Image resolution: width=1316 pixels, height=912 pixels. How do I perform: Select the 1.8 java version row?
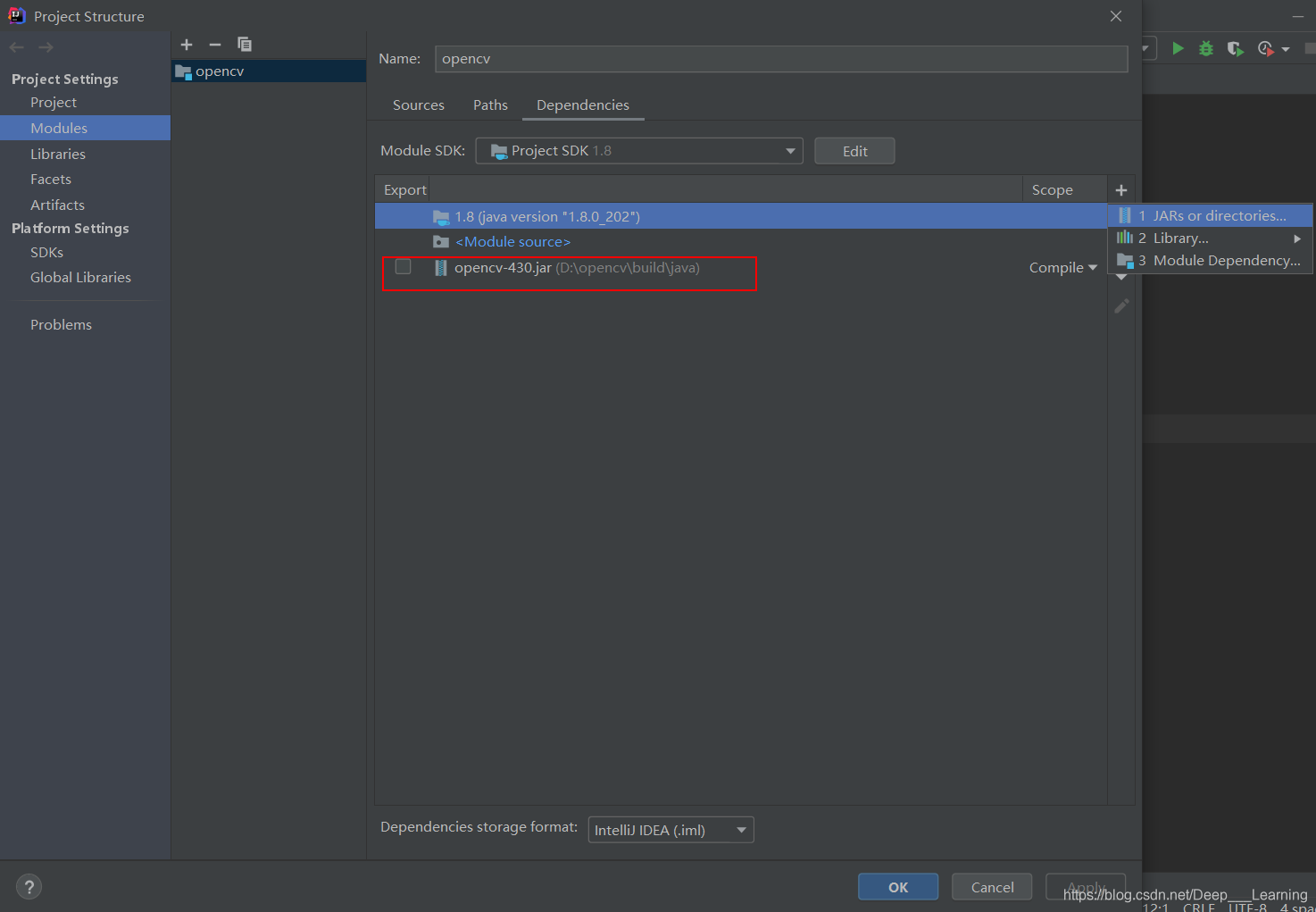741,216
